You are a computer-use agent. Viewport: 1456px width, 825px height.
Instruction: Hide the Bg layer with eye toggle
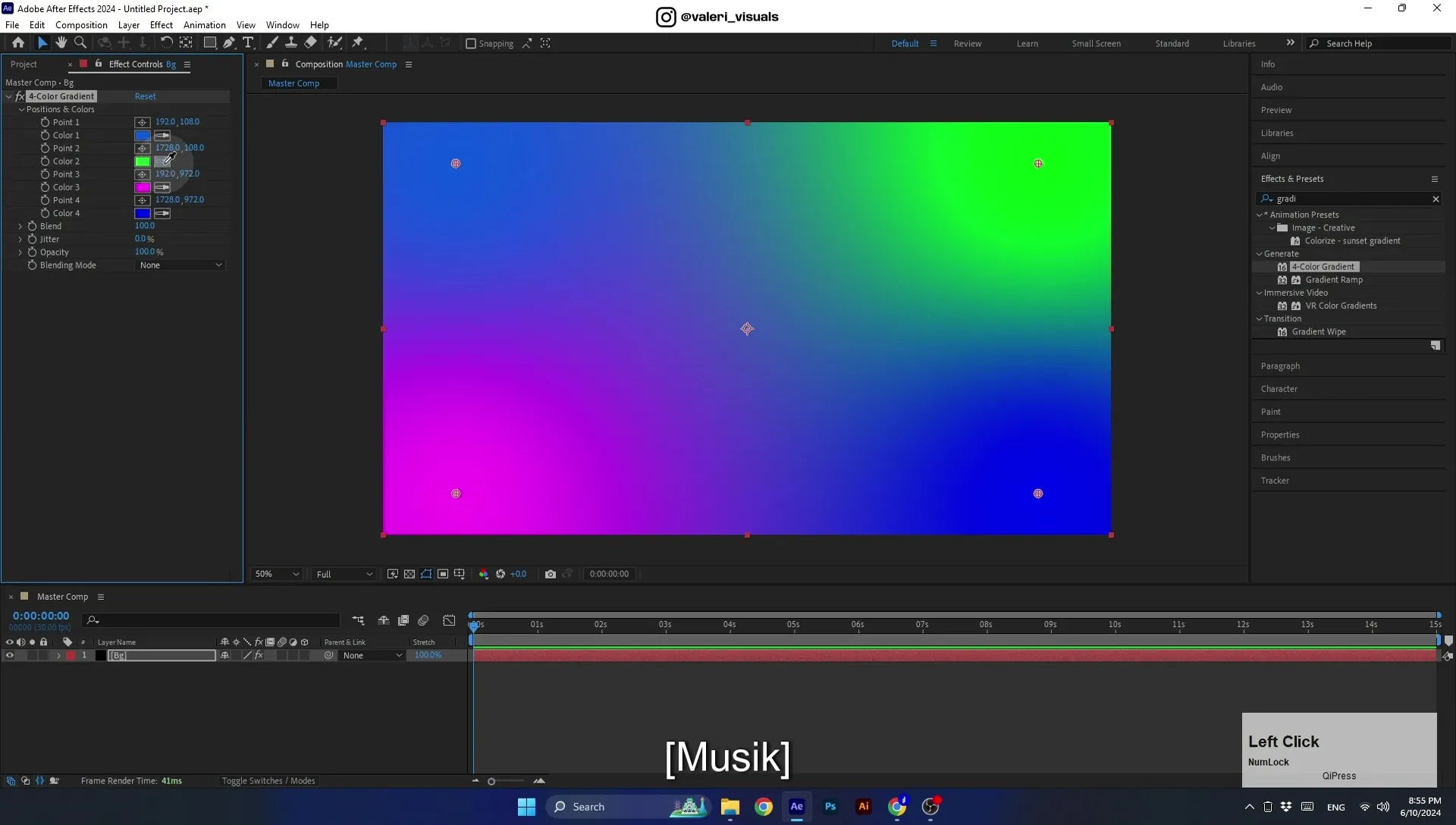coord(10,656)
